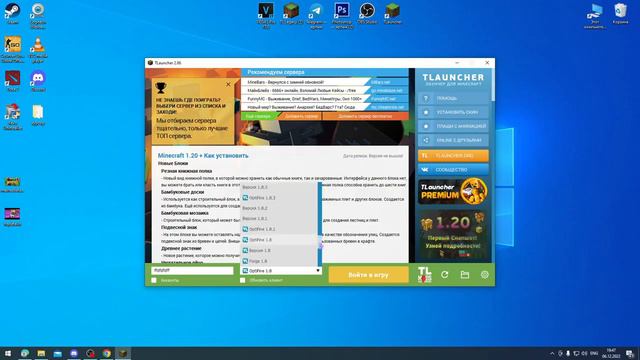Image resolution: width=640 pixels, height=360 pixels.
Task: Open MineBars server row
Action: (x=324, y=82)
